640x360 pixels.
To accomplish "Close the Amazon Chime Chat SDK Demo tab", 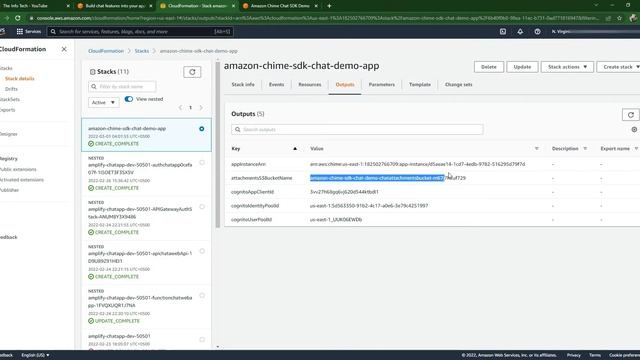I will pos(316,6).
